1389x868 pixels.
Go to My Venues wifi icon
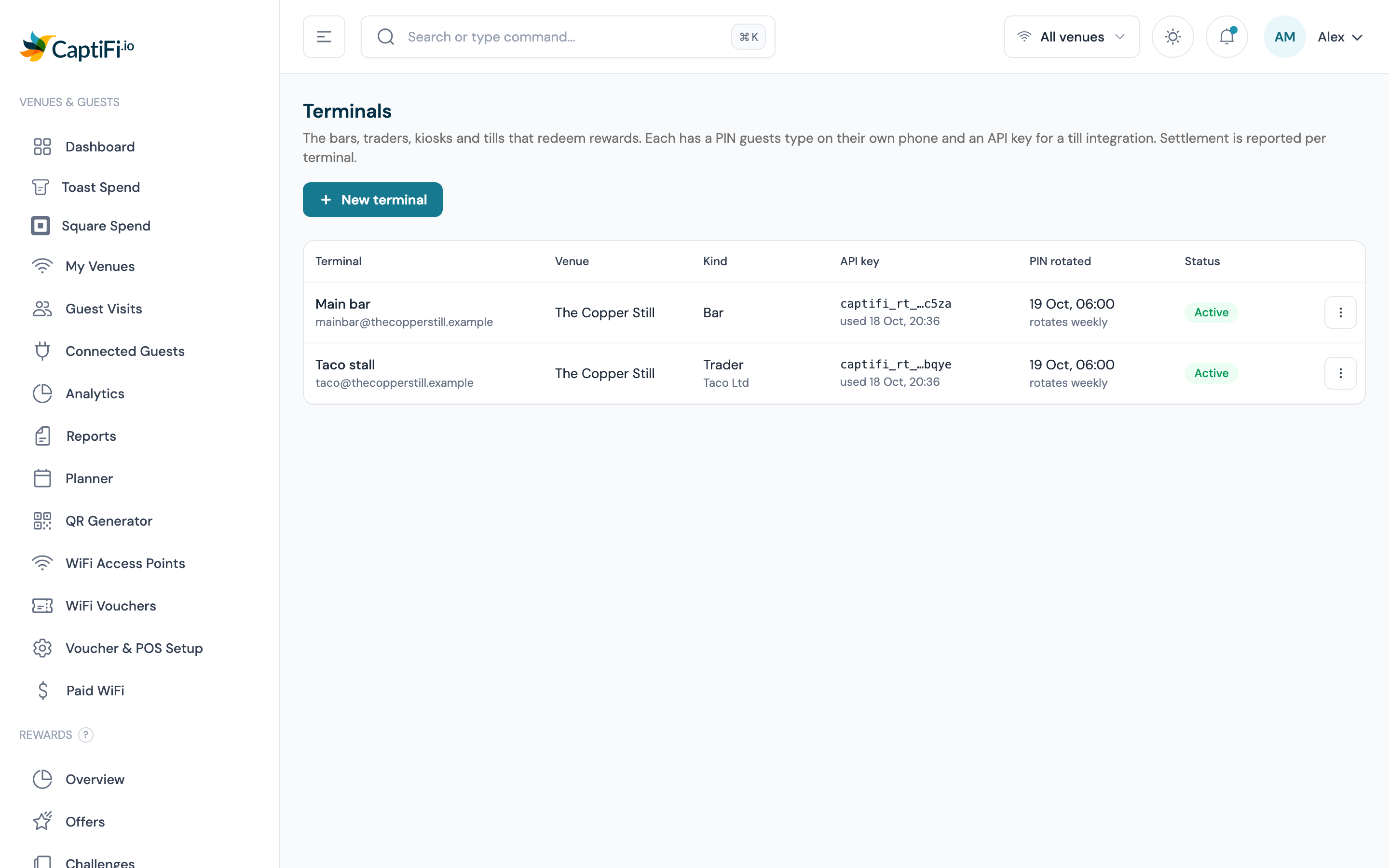(42, 266)
